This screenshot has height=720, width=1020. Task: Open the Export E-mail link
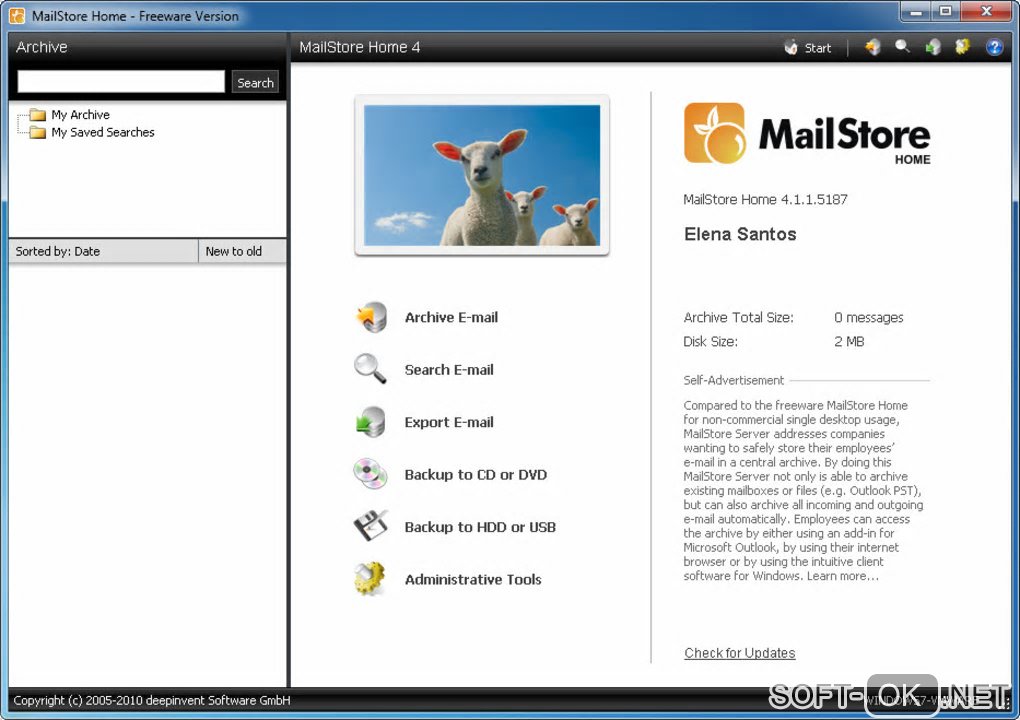tap(449, 422)
